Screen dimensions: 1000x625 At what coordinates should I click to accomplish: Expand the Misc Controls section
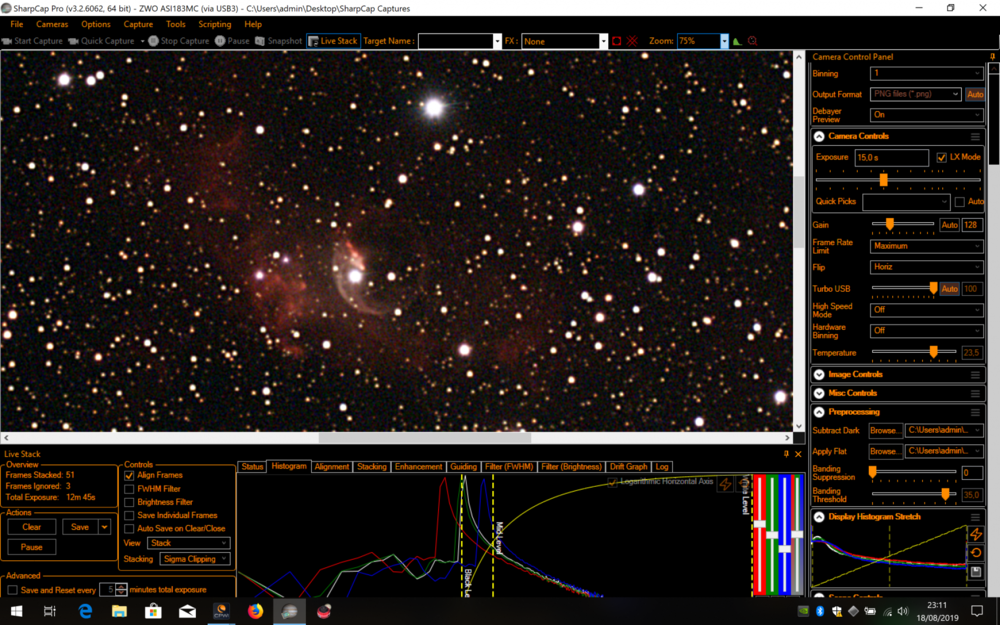point(819,393)
